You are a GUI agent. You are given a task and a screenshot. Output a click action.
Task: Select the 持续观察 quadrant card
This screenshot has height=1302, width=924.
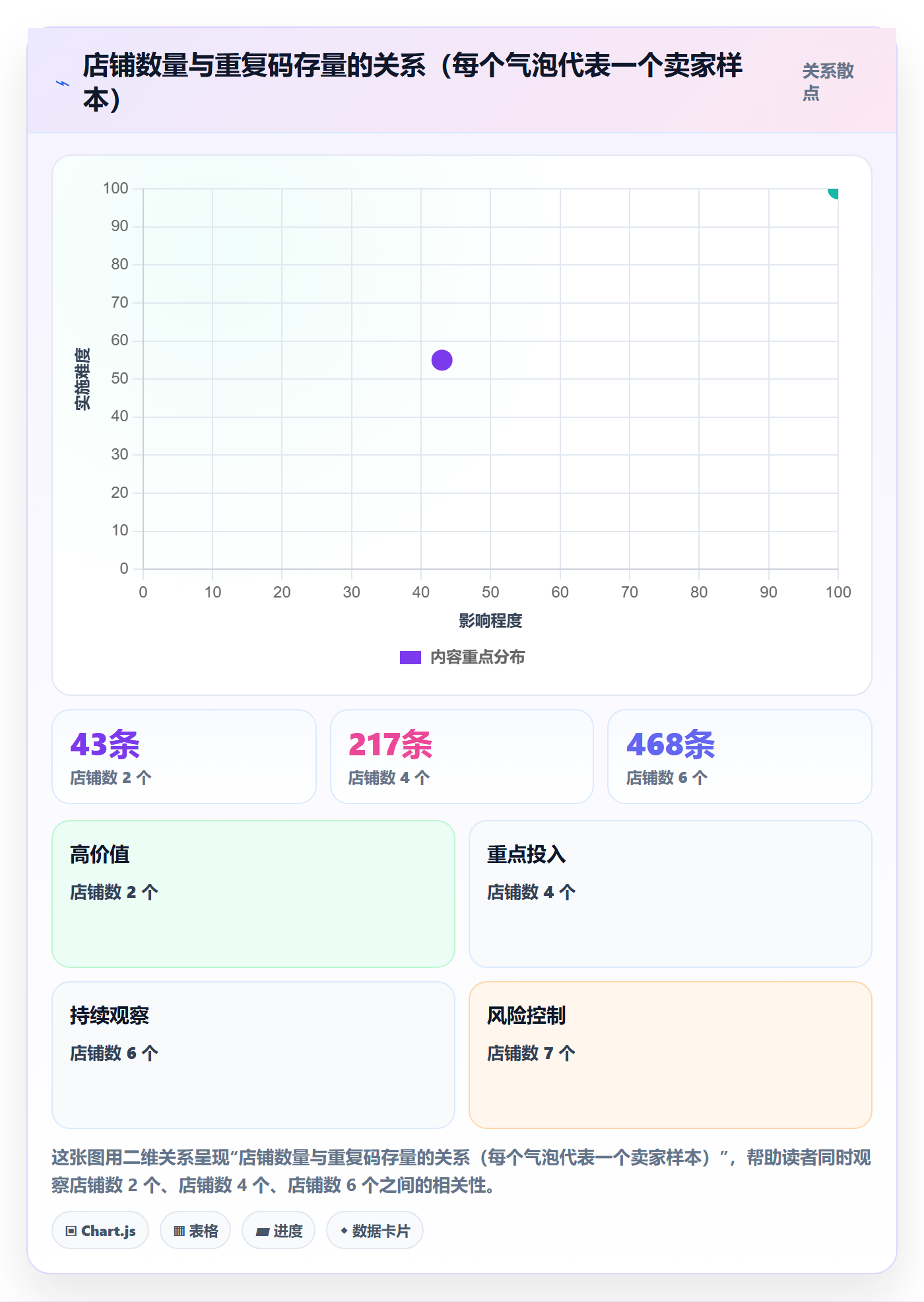click(253, 1055)
